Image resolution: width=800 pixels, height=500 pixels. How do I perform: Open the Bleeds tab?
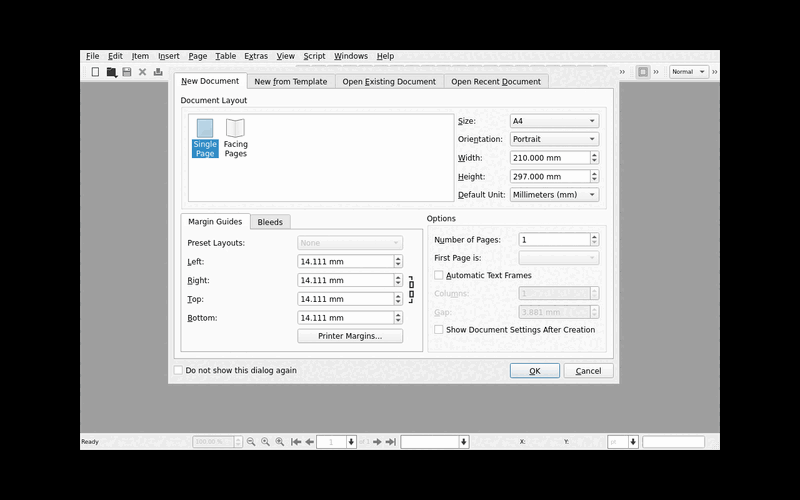(x=270, y=222)
